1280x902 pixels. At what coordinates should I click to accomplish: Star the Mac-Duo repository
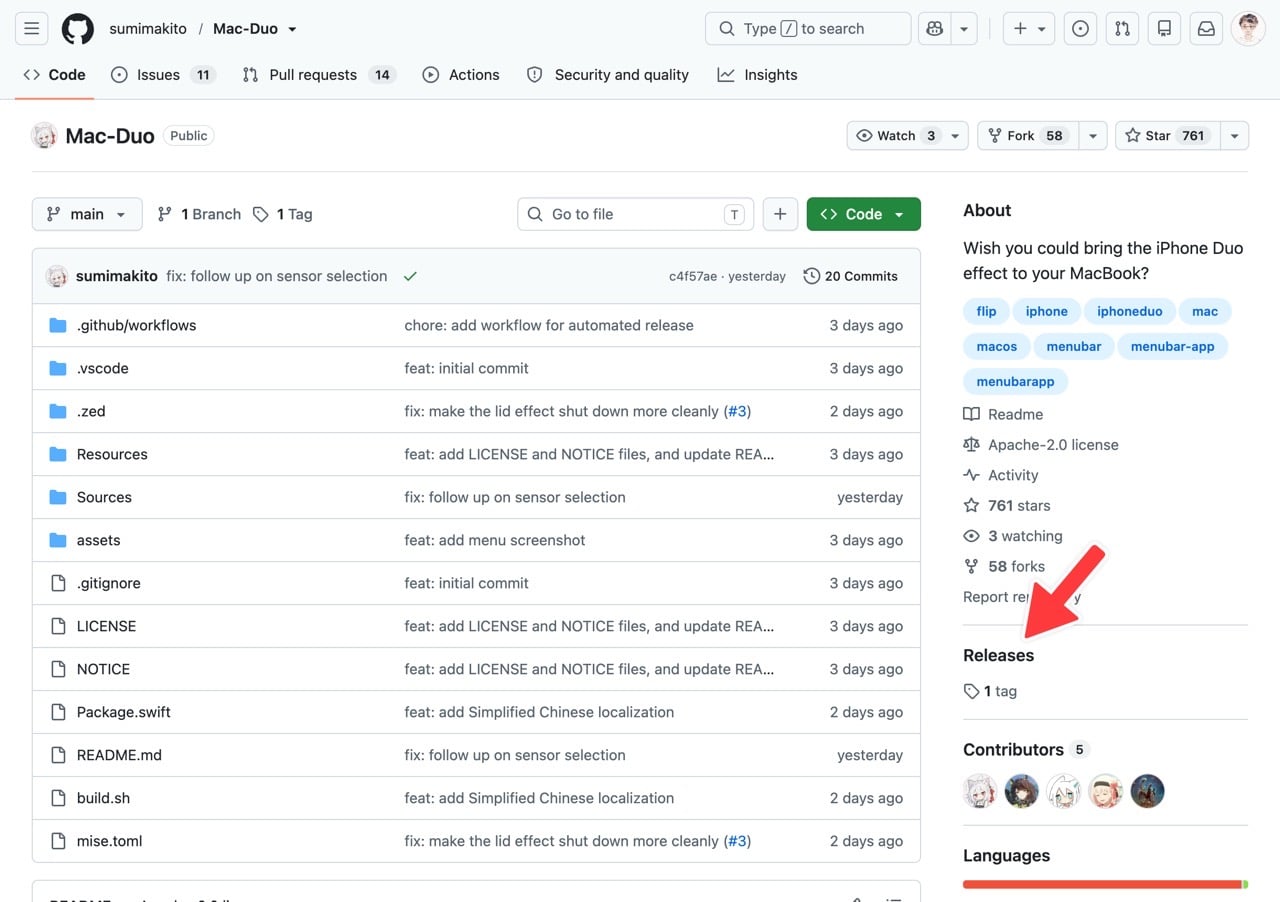click(x=1168, y=136)
